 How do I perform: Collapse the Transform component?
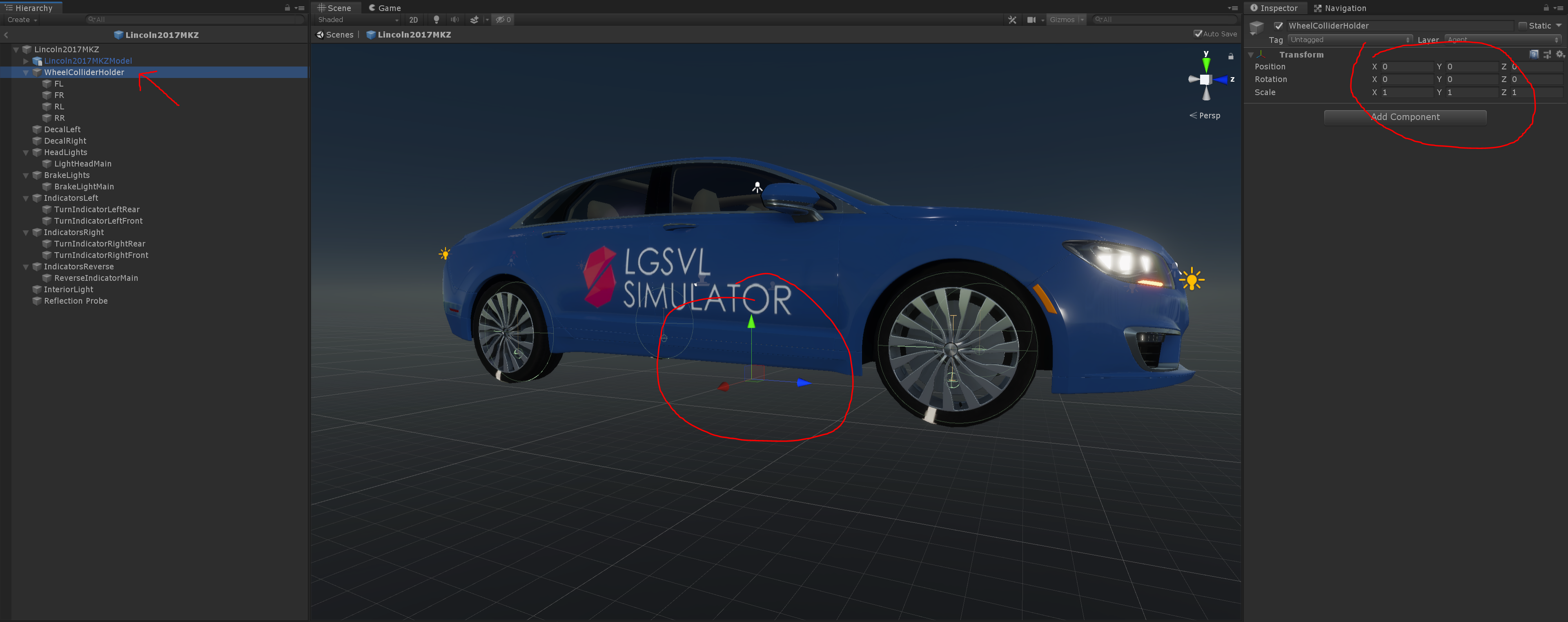pyautogui.click(x=1251, y=55)
